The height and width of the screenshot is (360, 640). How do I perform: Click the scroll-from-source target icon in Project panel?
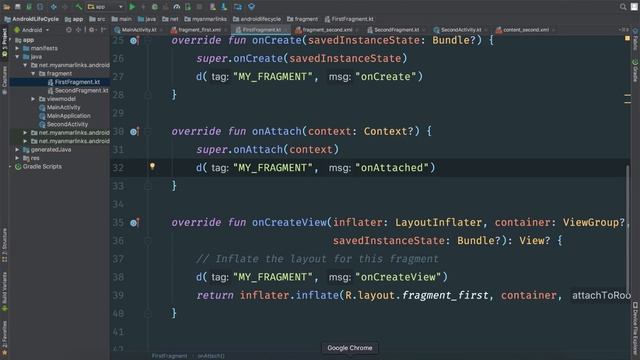69,30
